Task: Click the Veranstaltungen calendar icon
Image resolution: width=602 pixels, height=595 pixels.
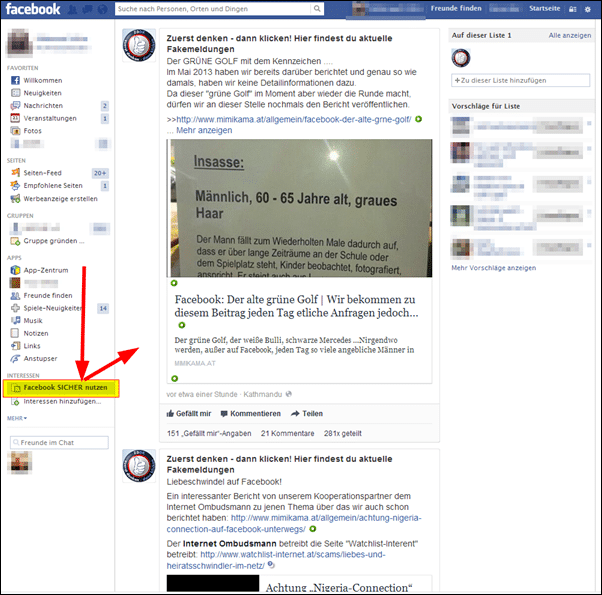Action: [x=15, y=118]
